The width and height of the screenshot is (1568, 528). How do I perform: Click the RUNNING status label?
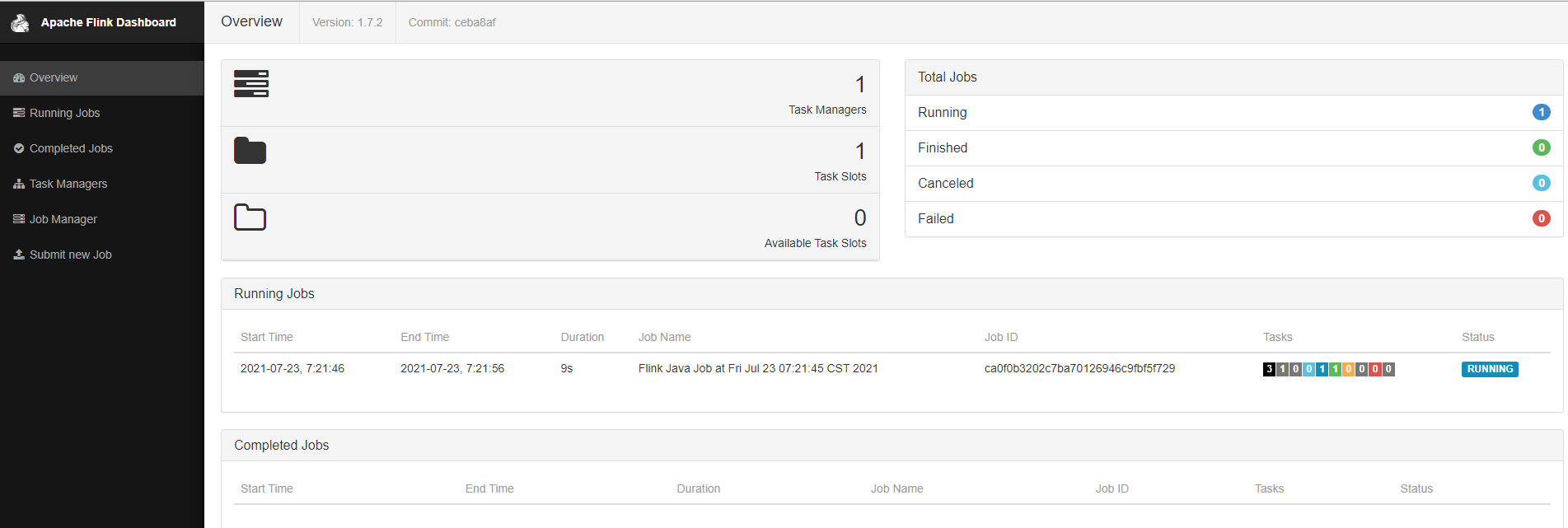tap(1490, 369)
